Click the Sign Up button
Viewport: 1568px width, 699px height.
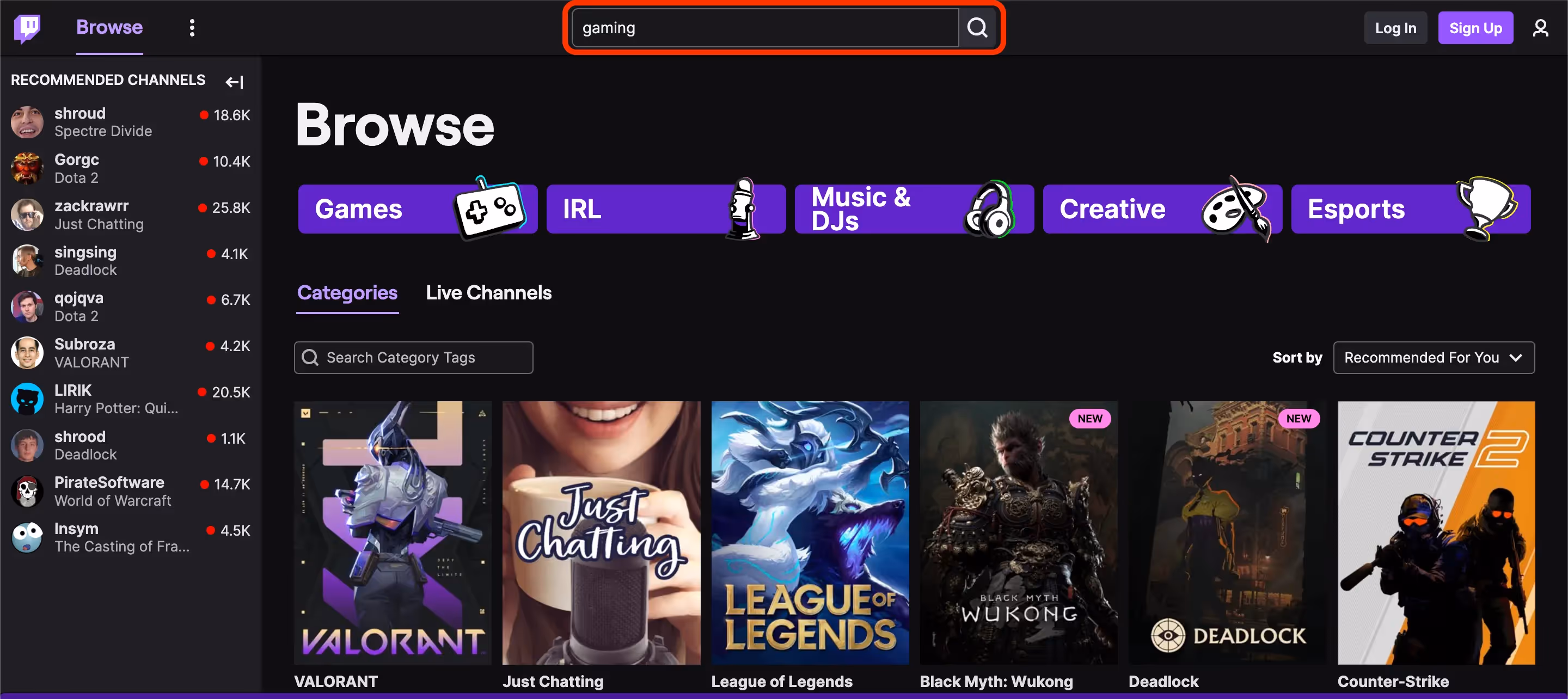click(1475, 27)
